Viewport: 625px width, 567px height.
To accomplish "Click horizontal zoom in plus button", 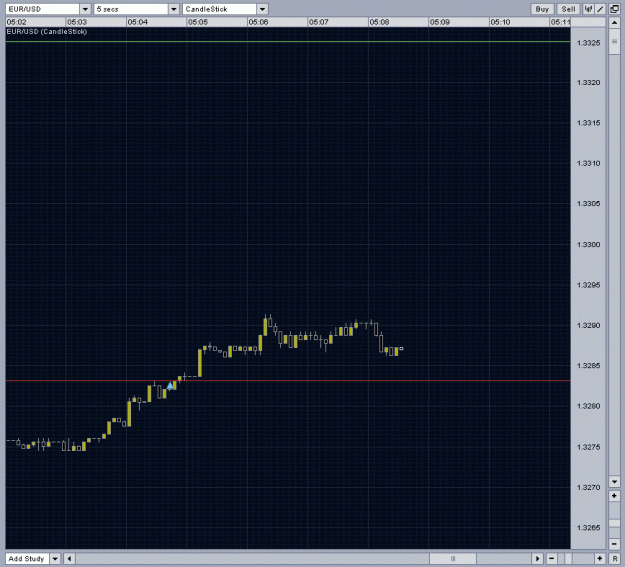I will click(x=599, y=559).
